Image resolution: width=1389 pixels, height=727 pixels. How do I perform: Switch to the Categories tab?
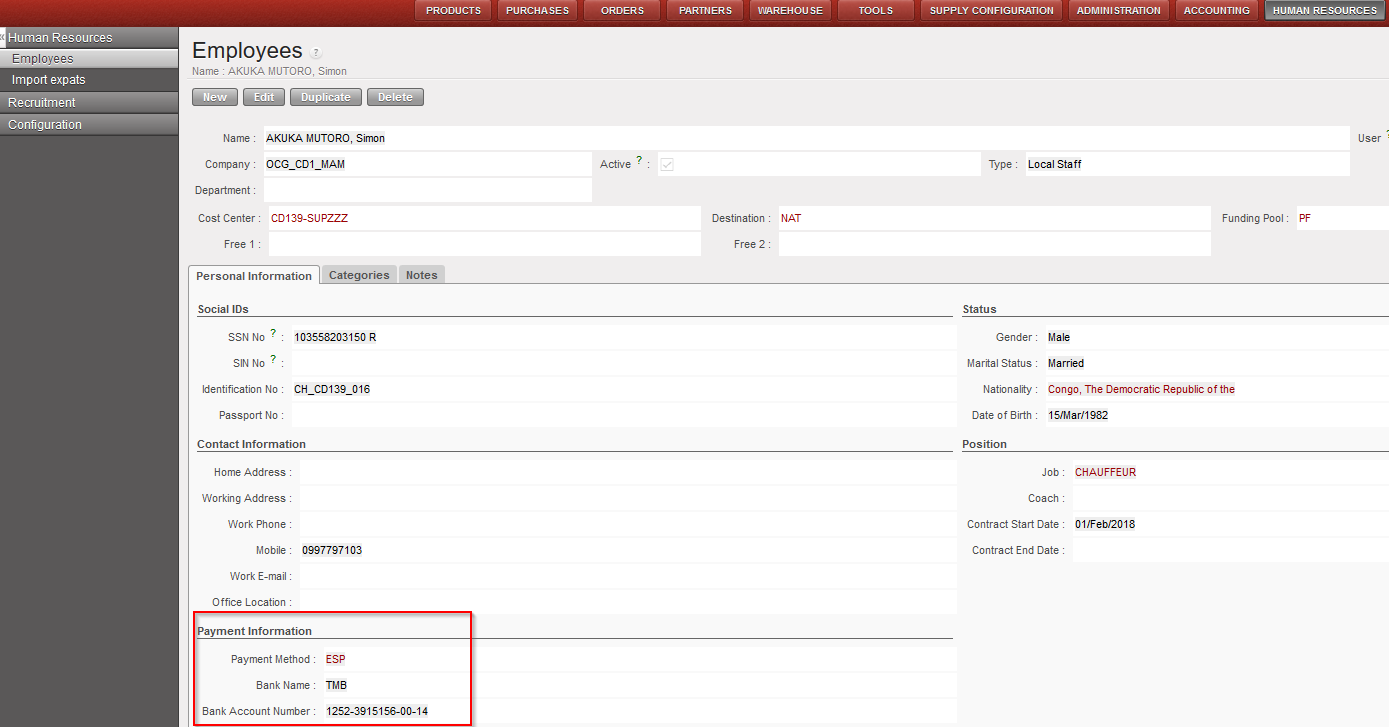pos(359,275)
